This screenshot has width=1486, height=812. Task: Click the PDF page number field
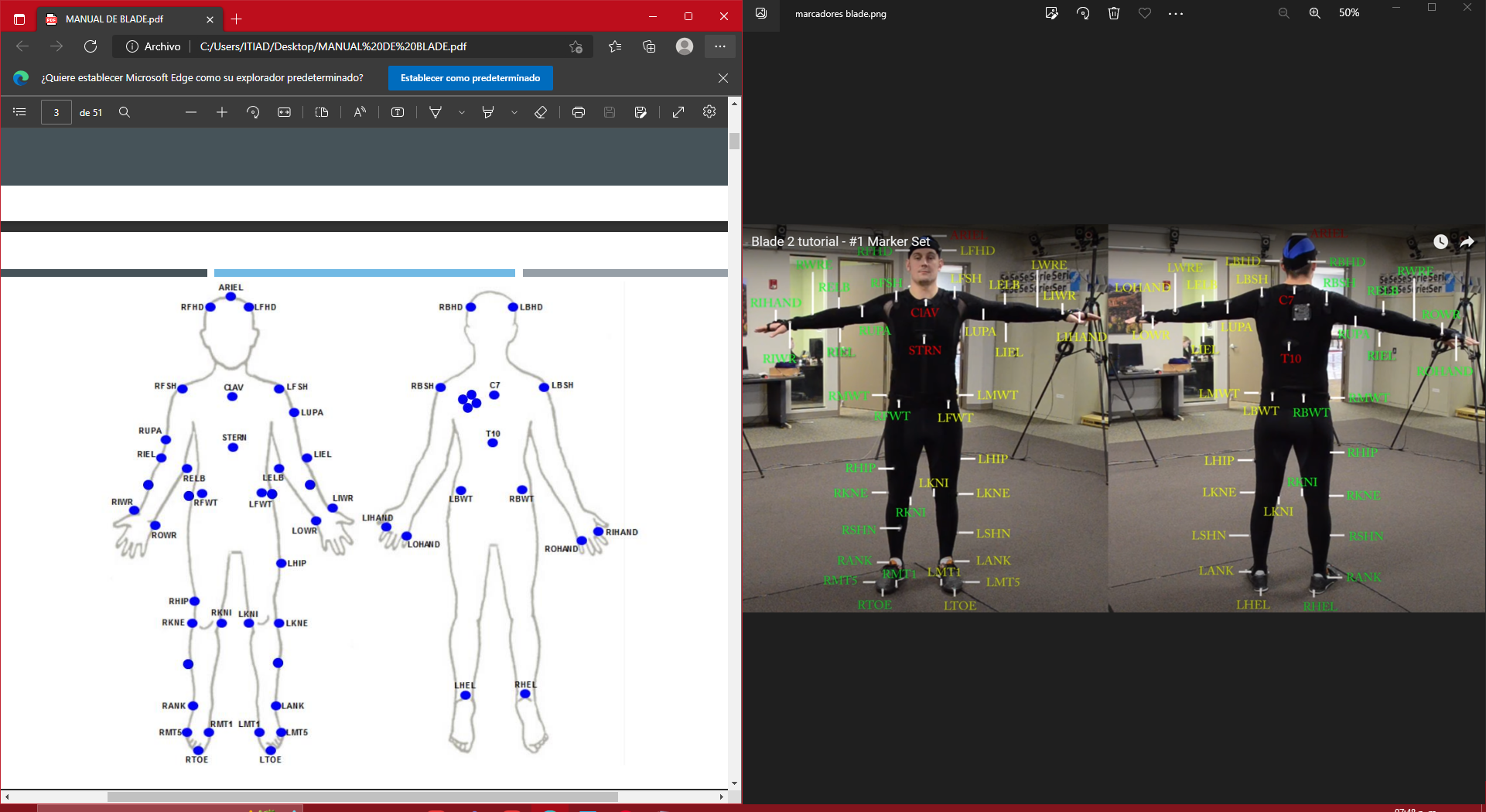point(56,112)
